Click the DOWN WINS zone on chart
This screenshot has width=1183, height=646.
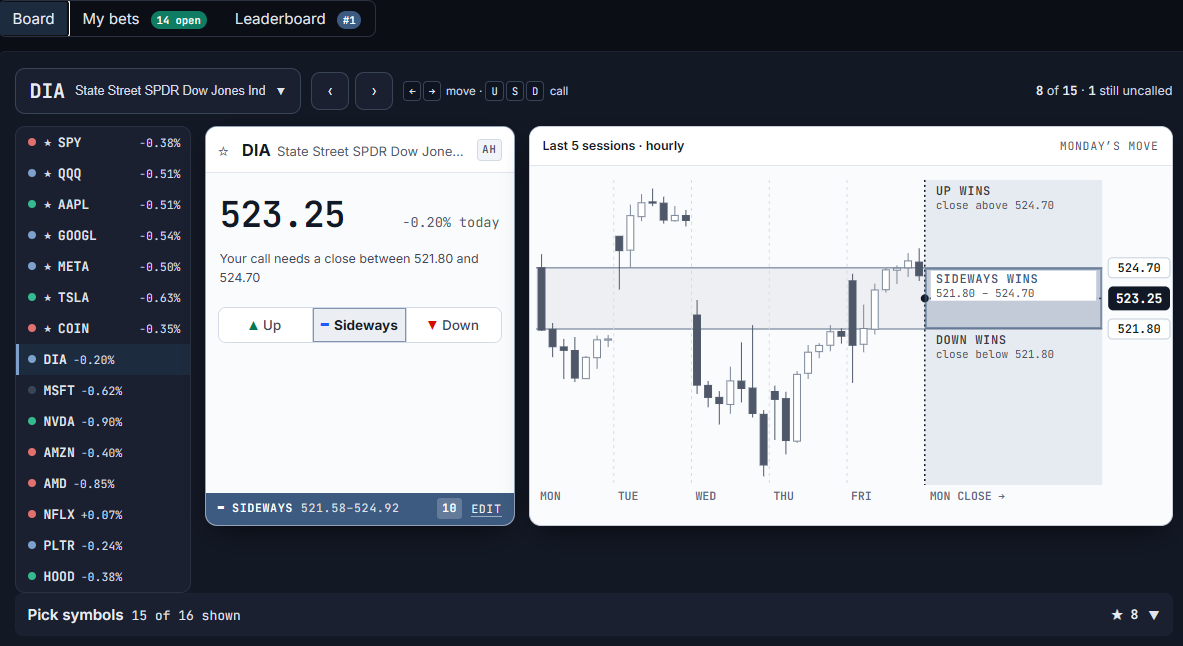point(1013,407)
